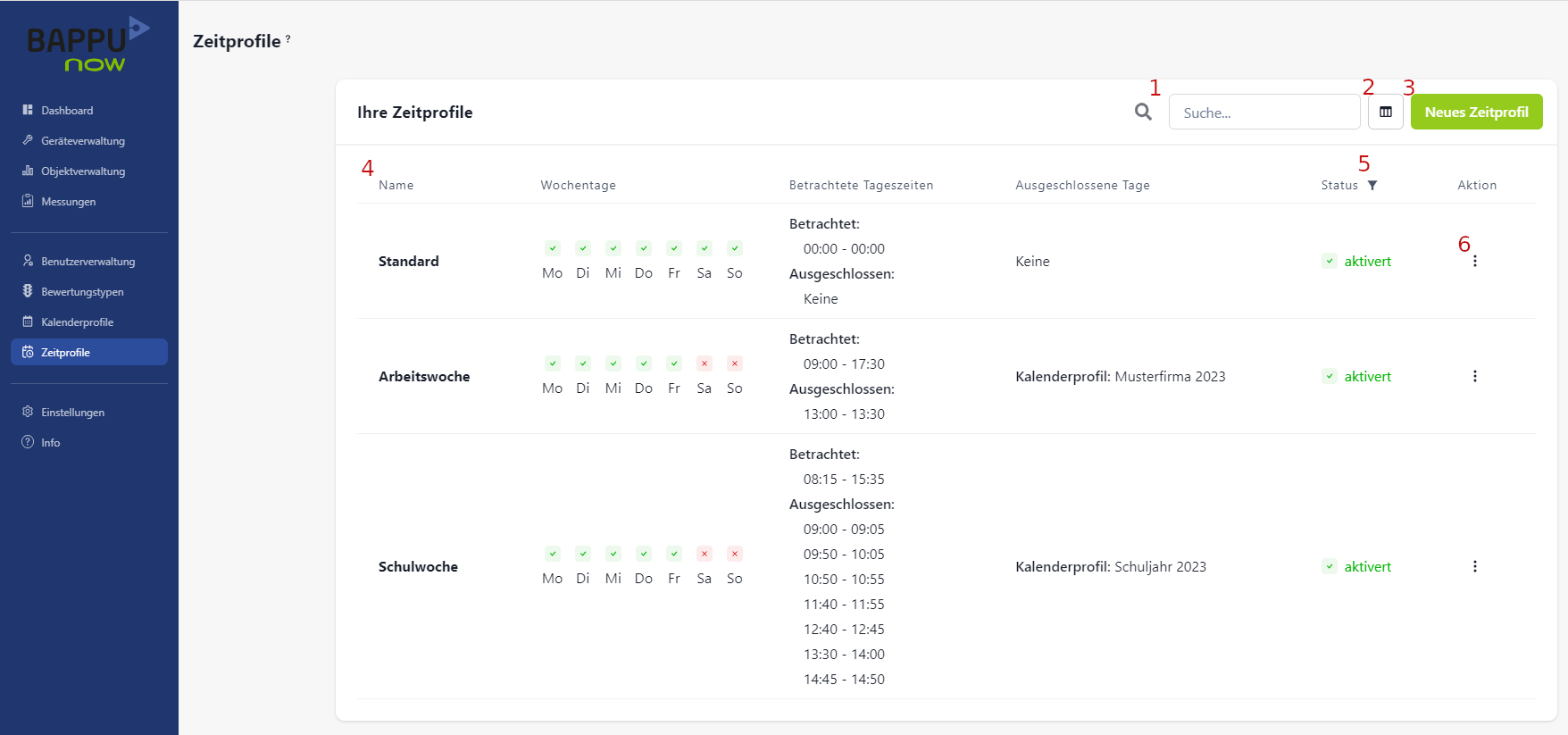The width and height of the screenshot is (1568, 735).
Task: Click the Ausgeschlossene Tage column header
Action: (1082, 185)
